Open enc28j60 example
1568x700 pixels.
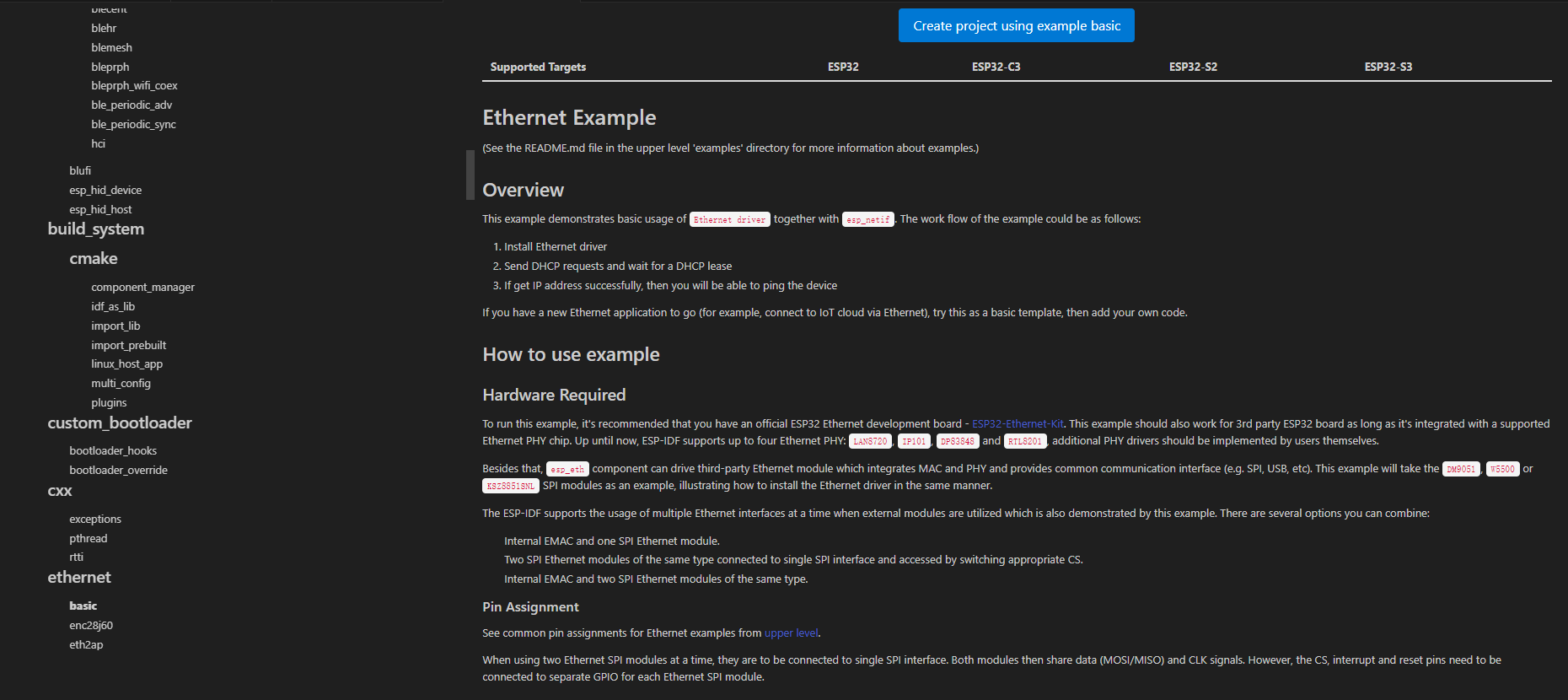[x=91, y=626]
